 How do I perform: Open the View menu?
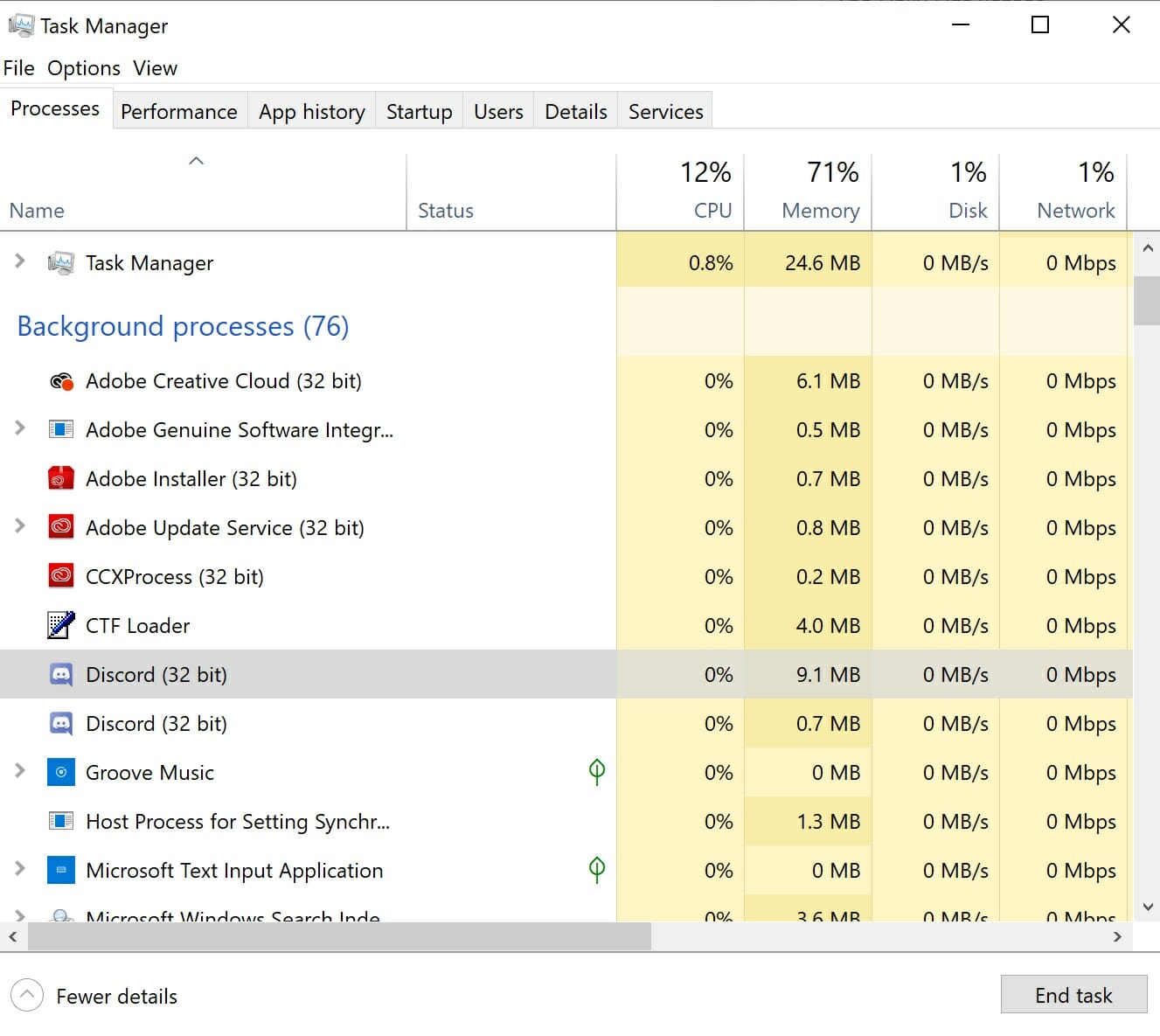[x=155, y=67]
